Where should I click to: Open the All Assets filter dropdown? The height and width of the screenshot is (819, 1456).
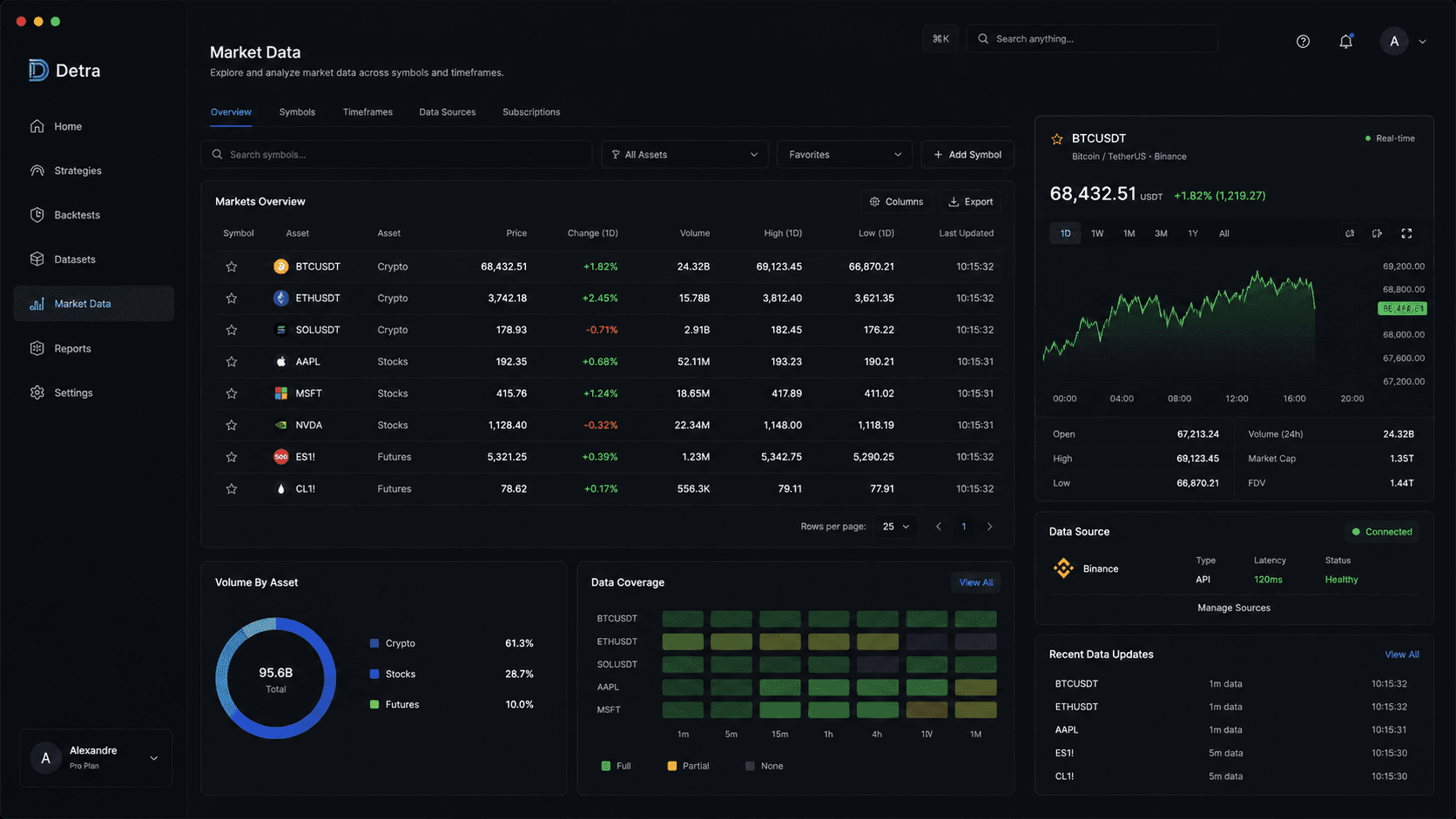point(684,154)
